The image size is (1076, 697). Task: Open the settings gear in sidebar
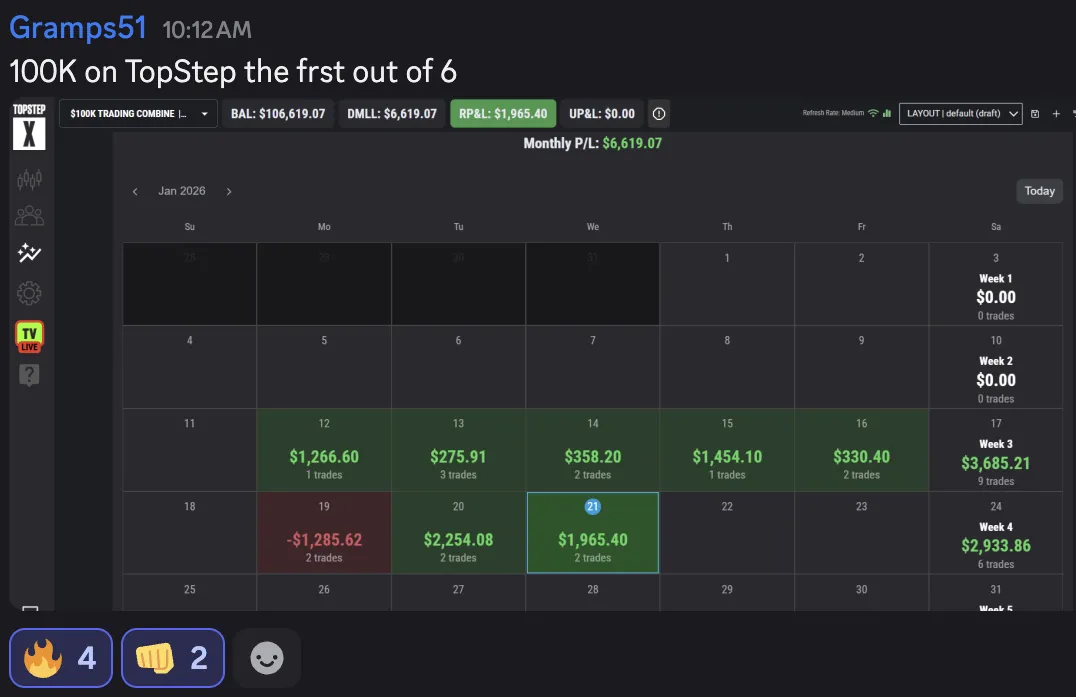(x=30, y=293)
